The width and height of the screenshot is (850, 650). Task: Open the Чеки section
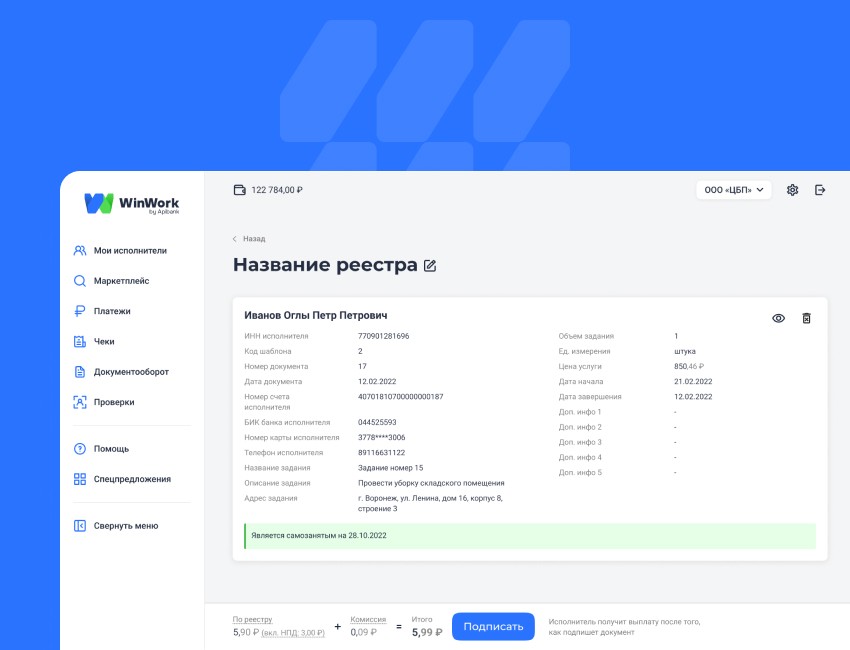coord(105,342)
